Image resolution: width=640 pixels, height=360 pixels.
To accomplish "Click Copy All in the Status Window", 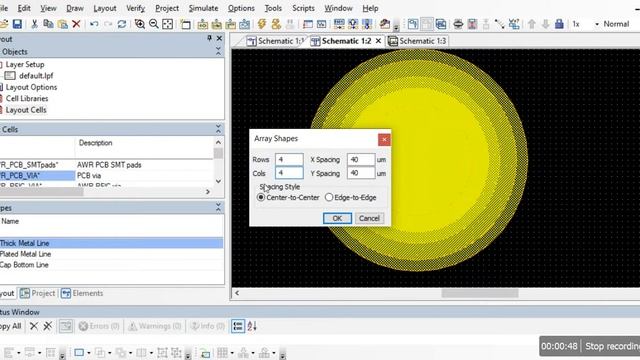I will pyautogui.click(x=10, y=326).
